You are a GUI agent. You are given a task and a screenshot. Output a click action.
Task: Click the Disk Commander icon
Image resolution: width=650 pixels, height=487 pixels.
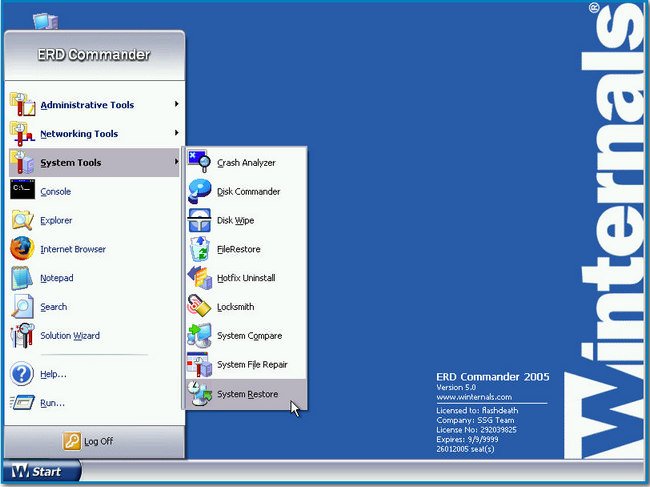coord(199,191)
